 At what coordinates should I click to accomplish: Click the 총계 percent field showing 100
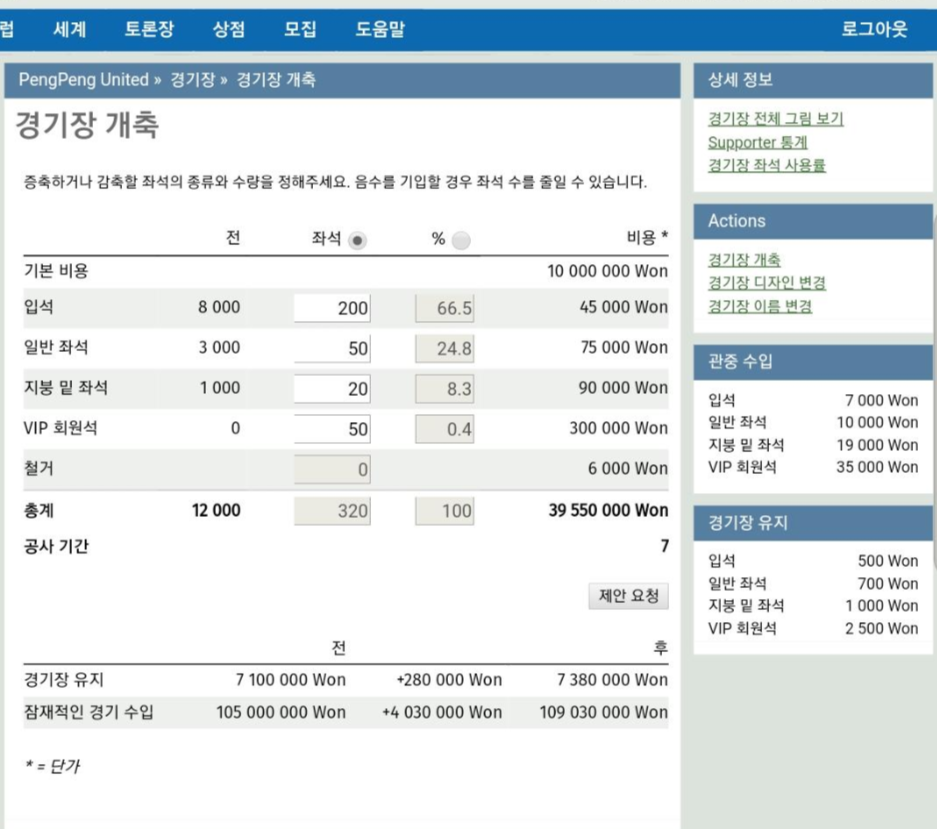(x=445, y=511)
